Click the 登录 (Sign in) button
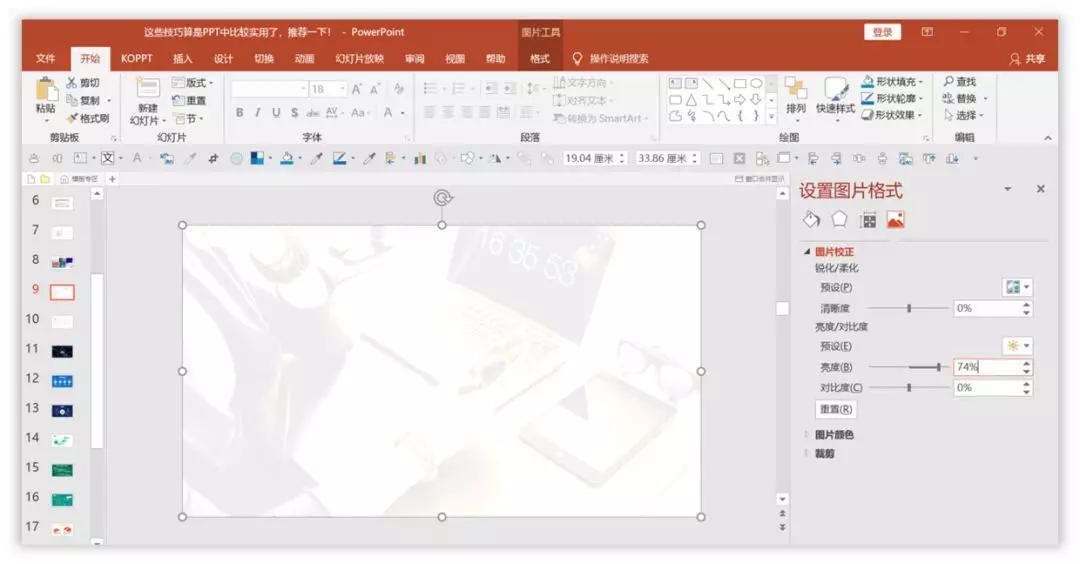 click(x=882, y=32)
